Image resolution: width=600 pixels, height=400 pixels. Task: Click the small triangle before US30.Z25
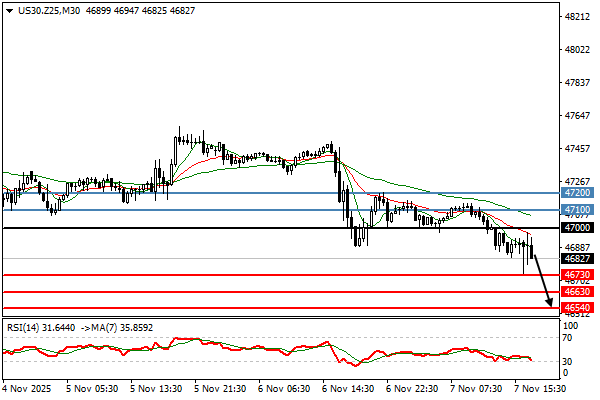click(x=9, y=11)
